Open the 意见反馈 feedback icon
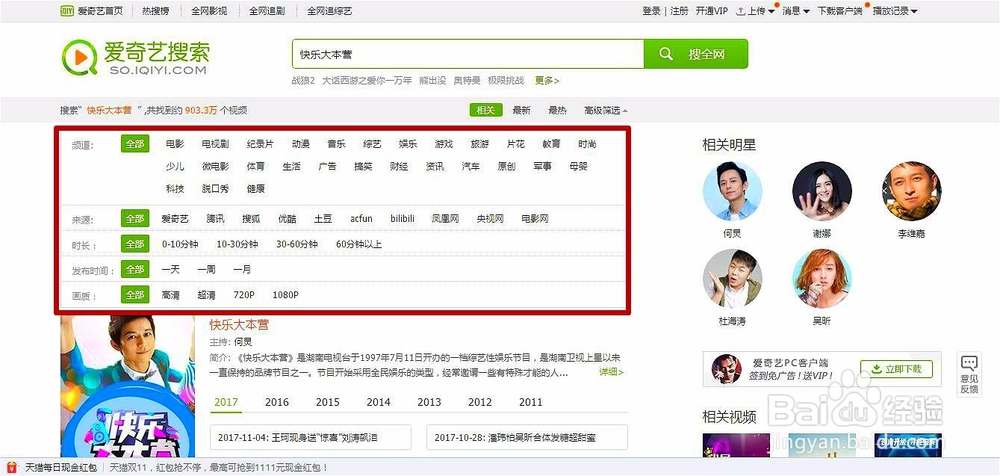This screenshot has height=476, width=1000. (x=969, y=373)
